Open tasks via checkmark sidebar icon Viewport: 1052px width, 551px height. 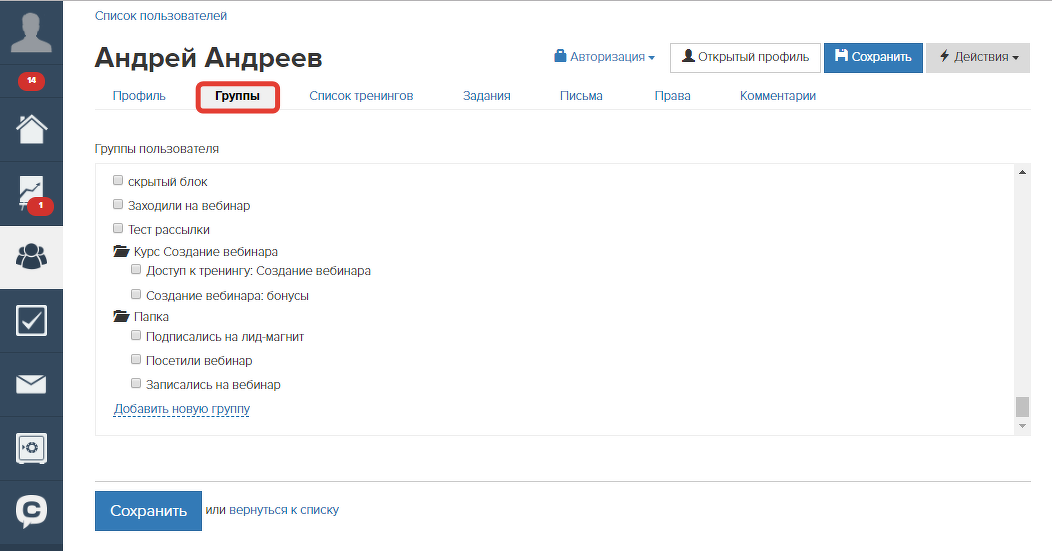tap(31, 321)
